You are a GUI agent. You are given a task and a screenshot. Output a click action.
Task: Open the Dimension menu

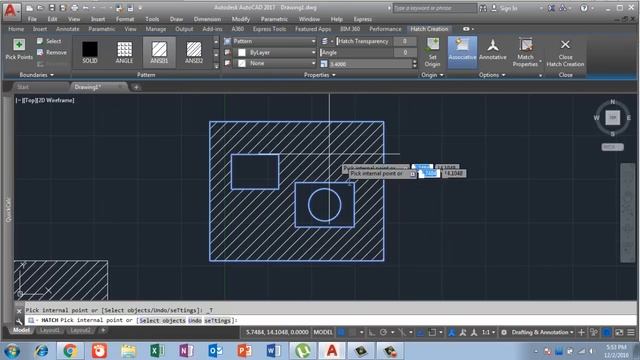click(x=207, y=19)
